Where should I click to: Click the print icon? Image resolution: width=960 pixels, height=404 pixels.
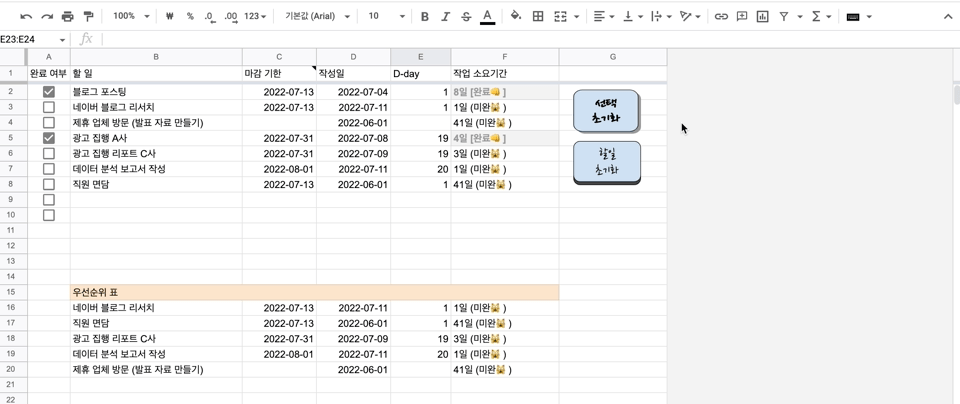pos(68,17)
